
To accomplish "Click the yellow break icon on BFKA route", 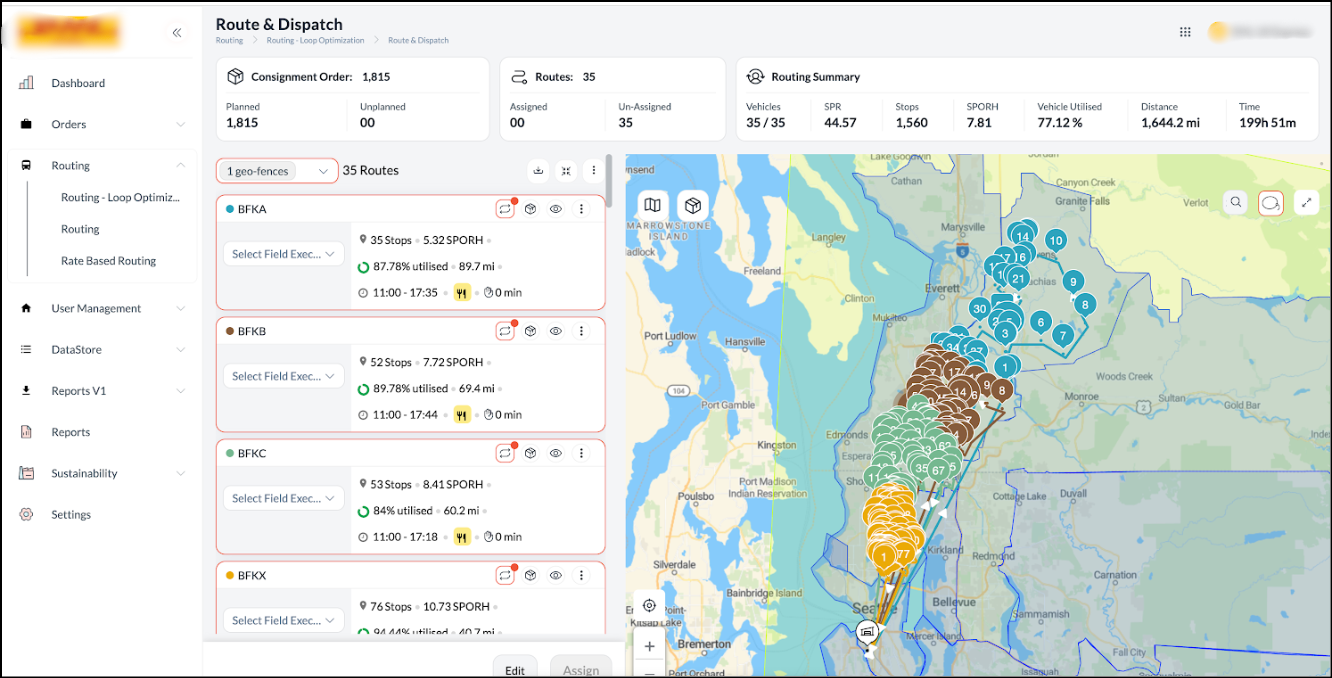I will pos(462,293).
